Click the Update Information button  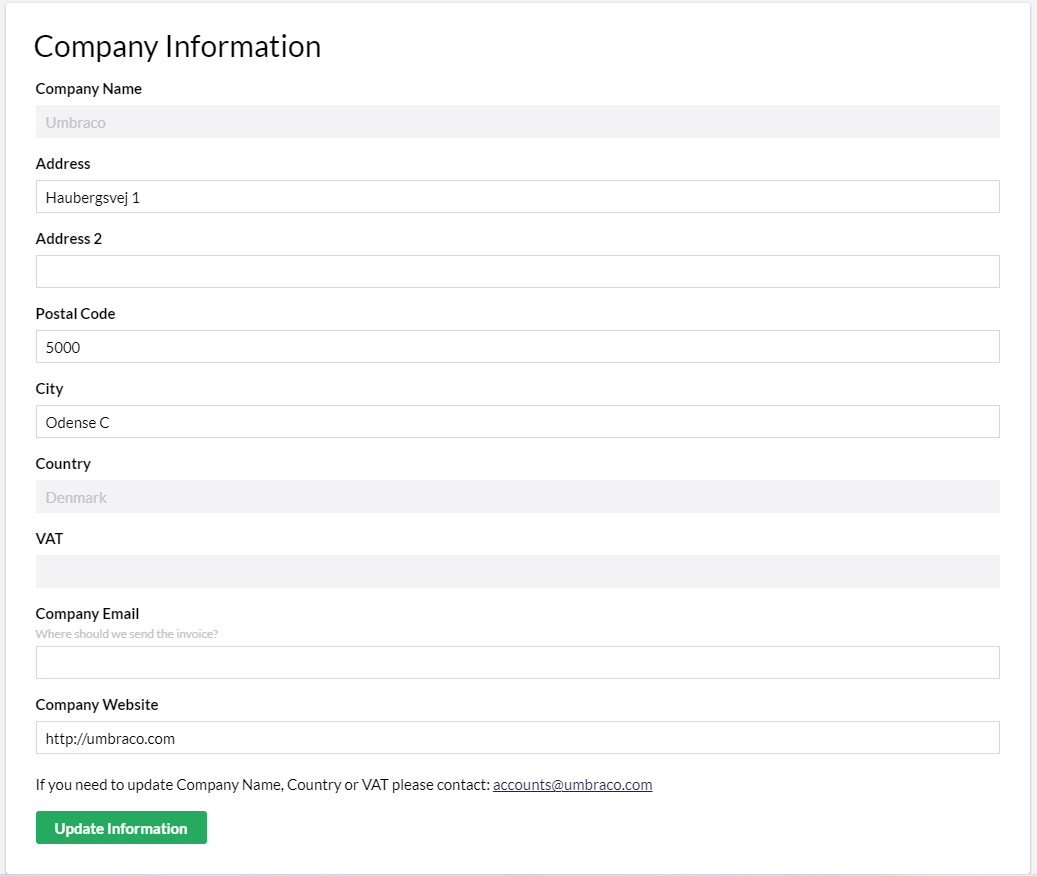tap(121, 828)
